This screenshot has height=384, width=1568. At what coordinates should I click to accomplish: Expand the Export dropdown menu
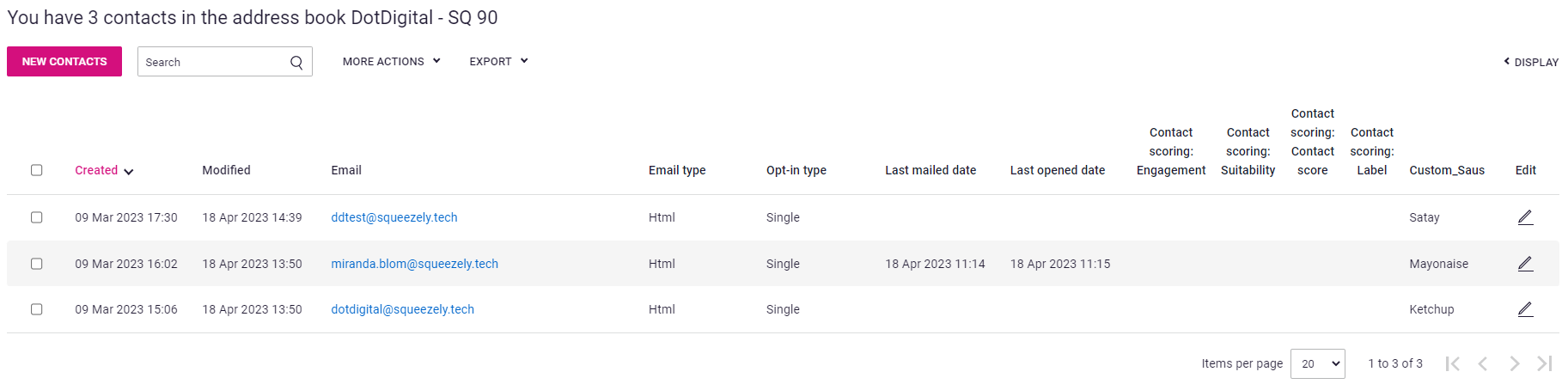[x=498, y=61]
